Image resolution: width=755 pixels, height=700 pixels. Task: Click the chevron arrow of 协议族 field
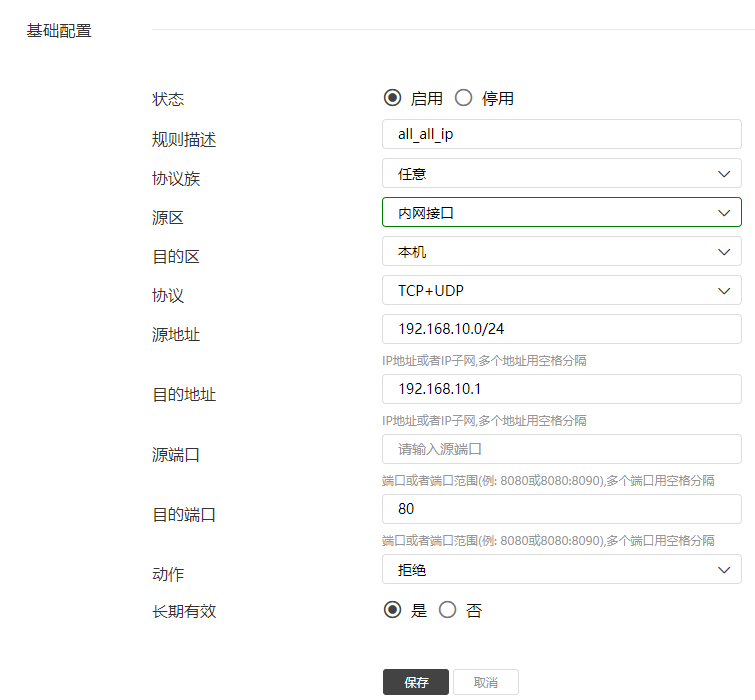[724, 173]
